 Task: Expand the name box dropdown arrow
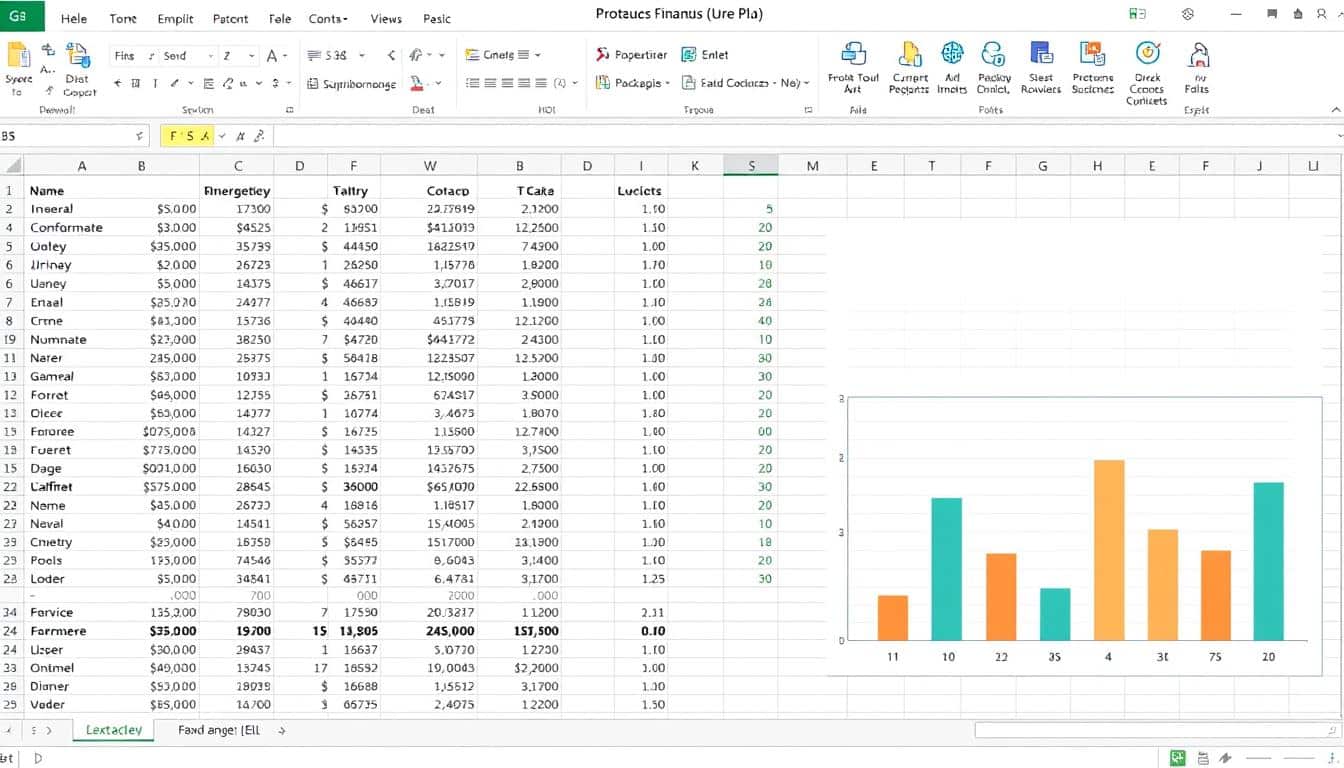(139, 136)
